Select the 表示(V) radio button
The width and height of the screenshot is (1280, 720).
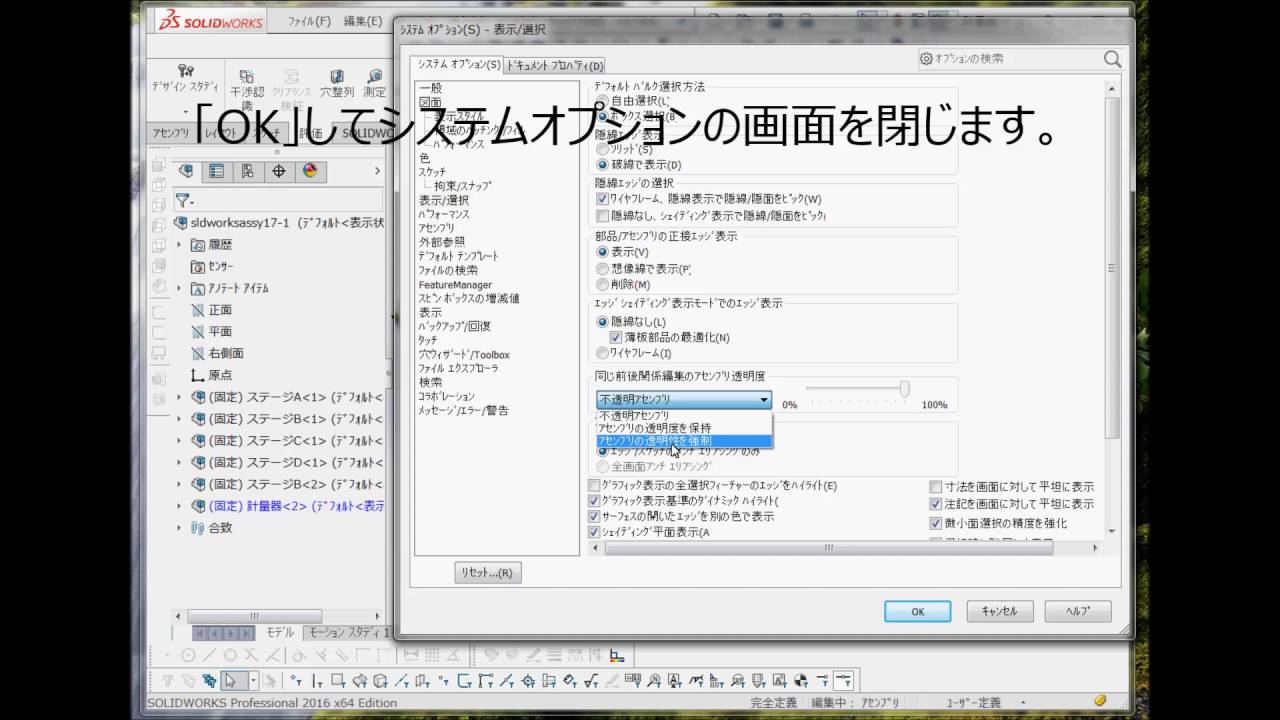(x=602, y=252)
